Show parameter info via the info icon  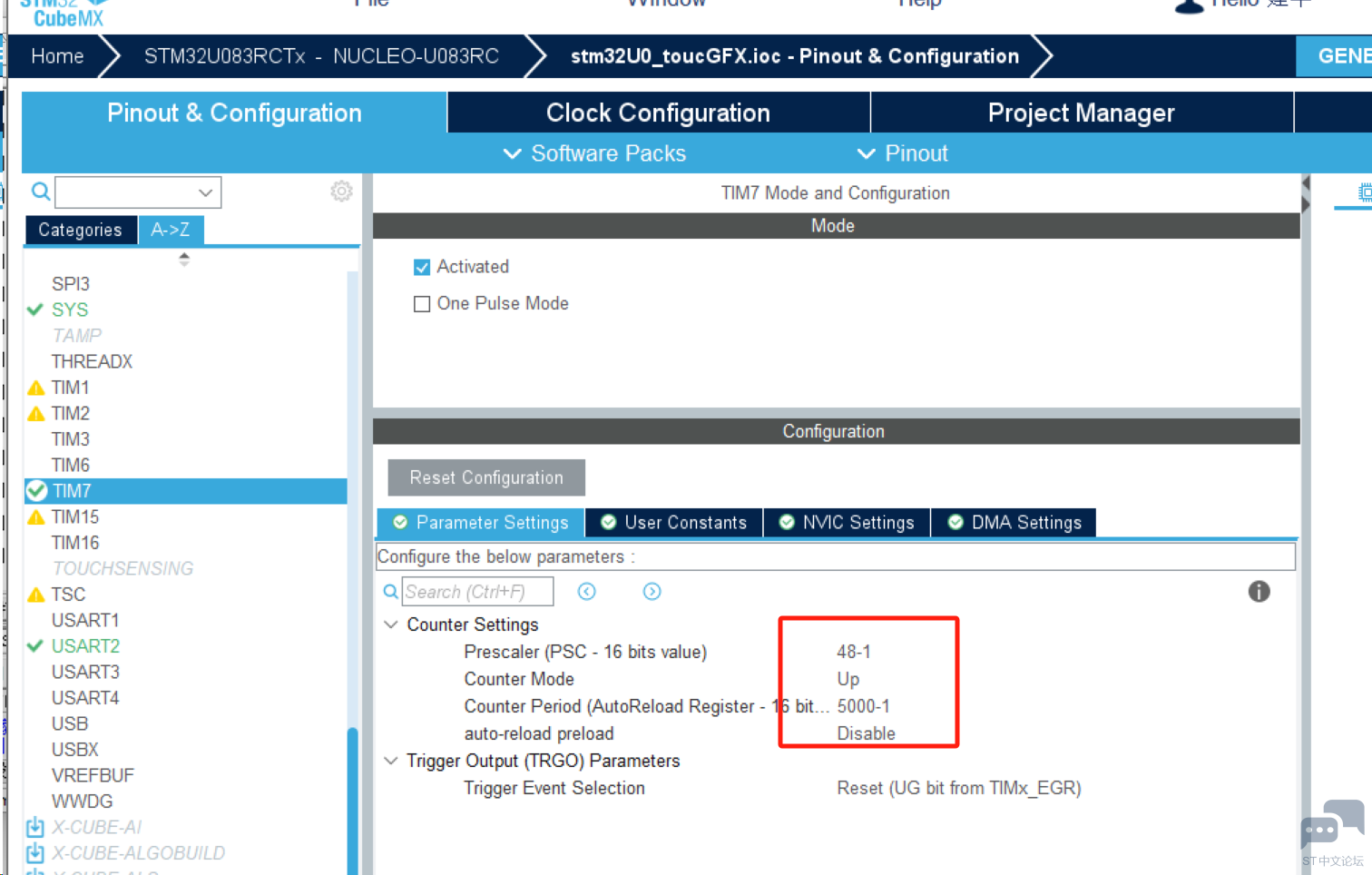pos(1259,592)
